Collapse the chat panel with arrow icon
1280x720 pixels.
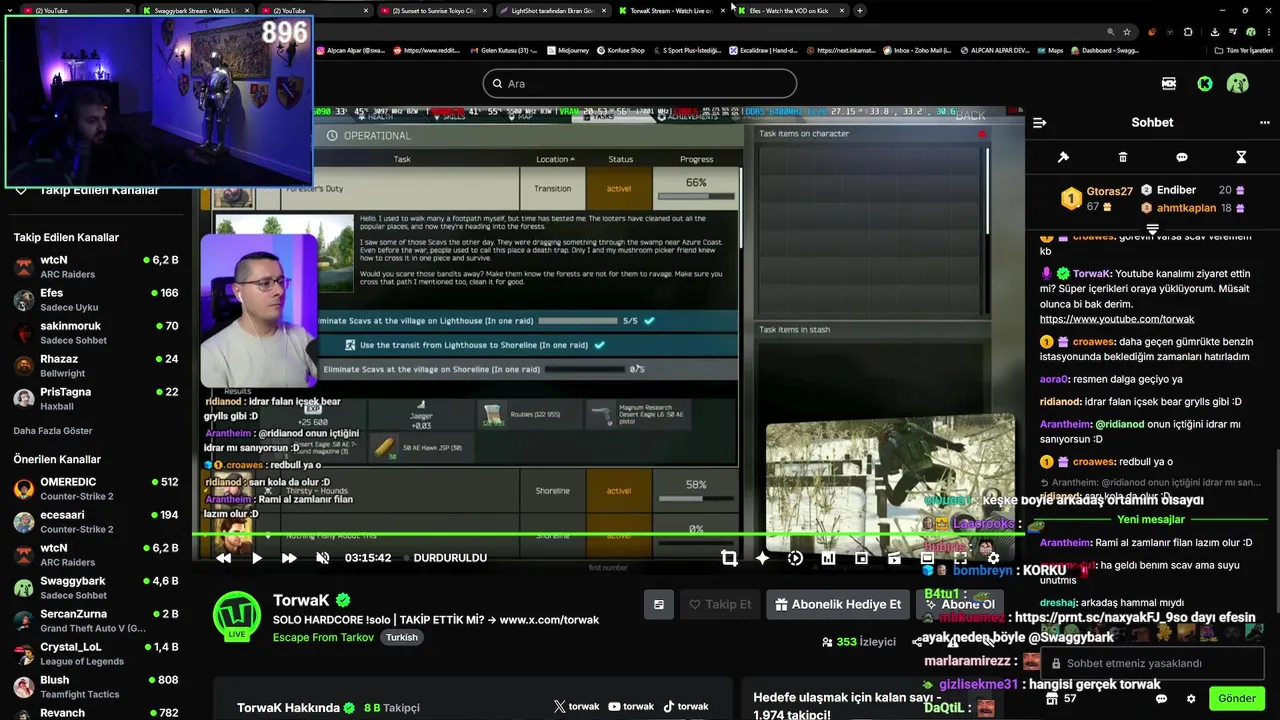coord(1040,122)
